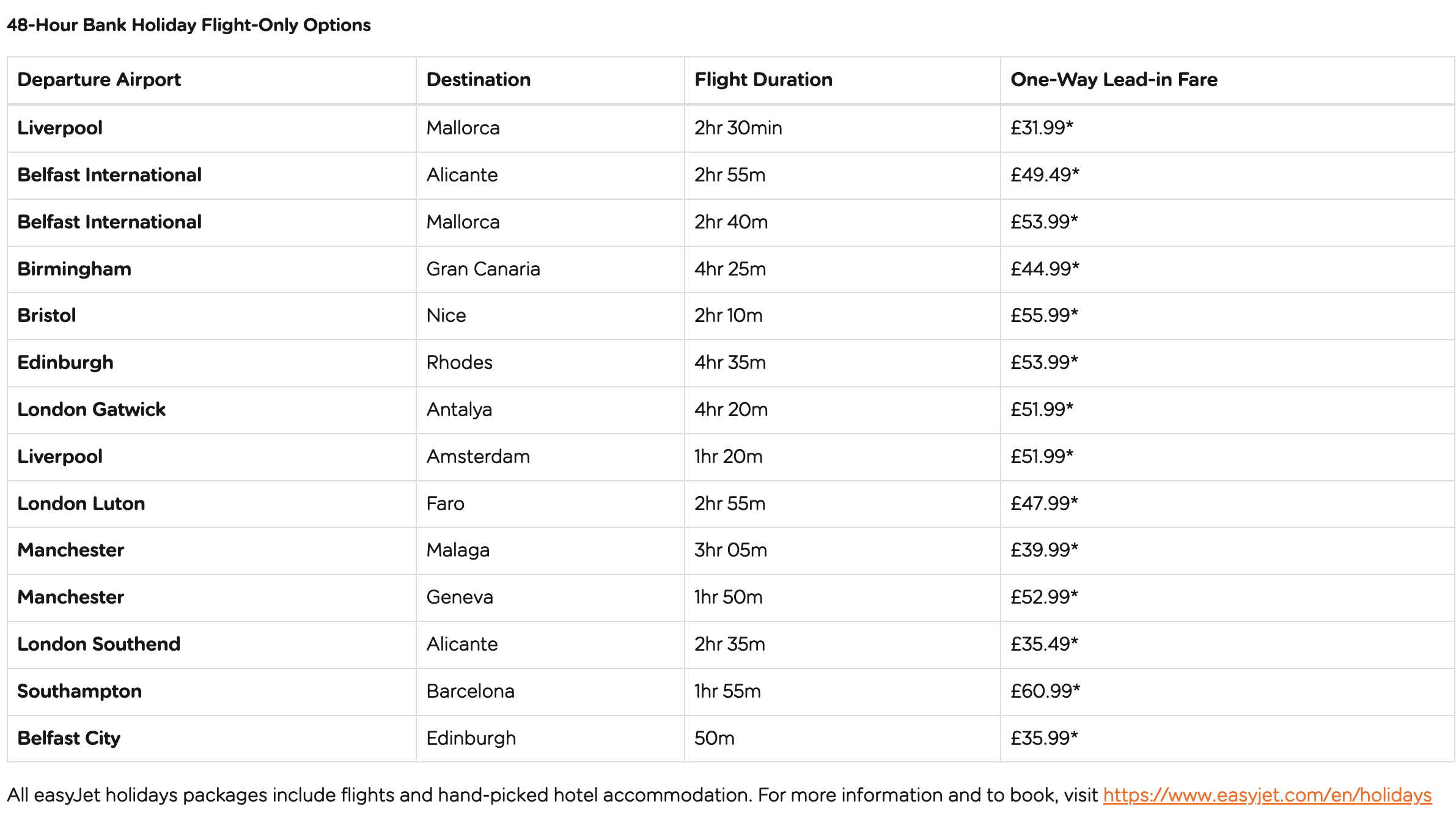This screenshot has width=1456, height=837.
Task: Select the Amsterdam destination cell
Action: 550,456
